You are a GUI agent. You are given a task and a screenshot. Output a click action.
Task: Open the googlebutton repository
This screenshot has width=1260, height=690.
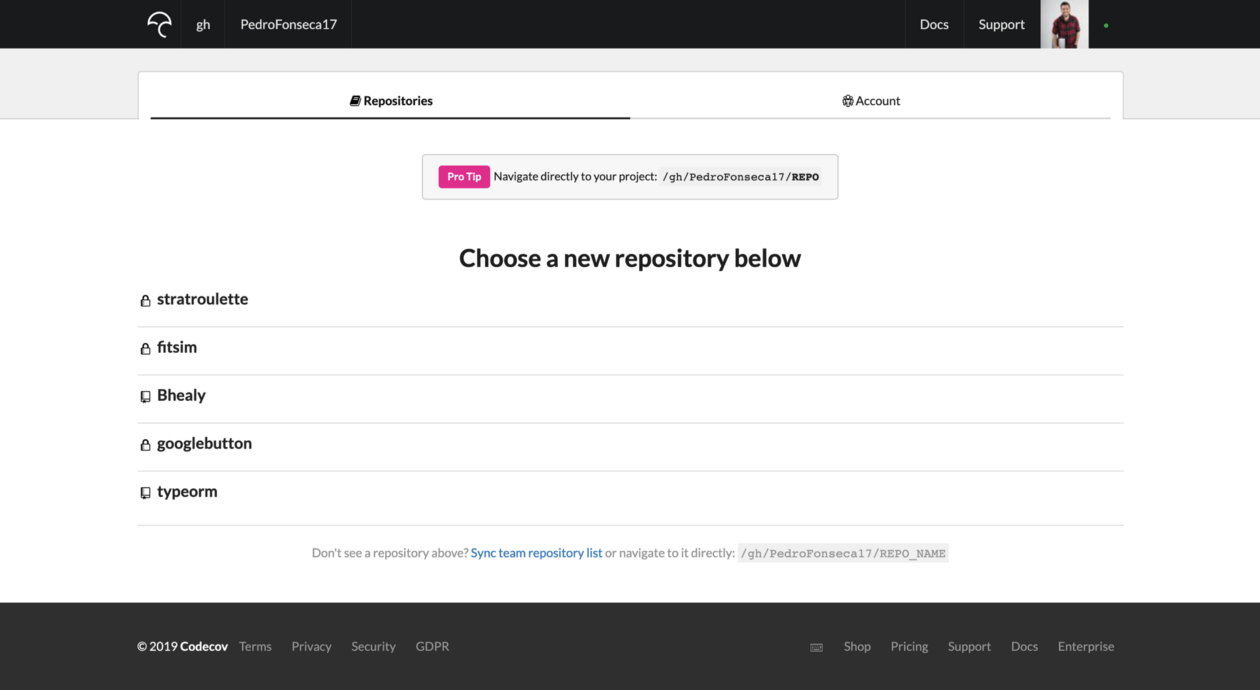tap(204, 443)
